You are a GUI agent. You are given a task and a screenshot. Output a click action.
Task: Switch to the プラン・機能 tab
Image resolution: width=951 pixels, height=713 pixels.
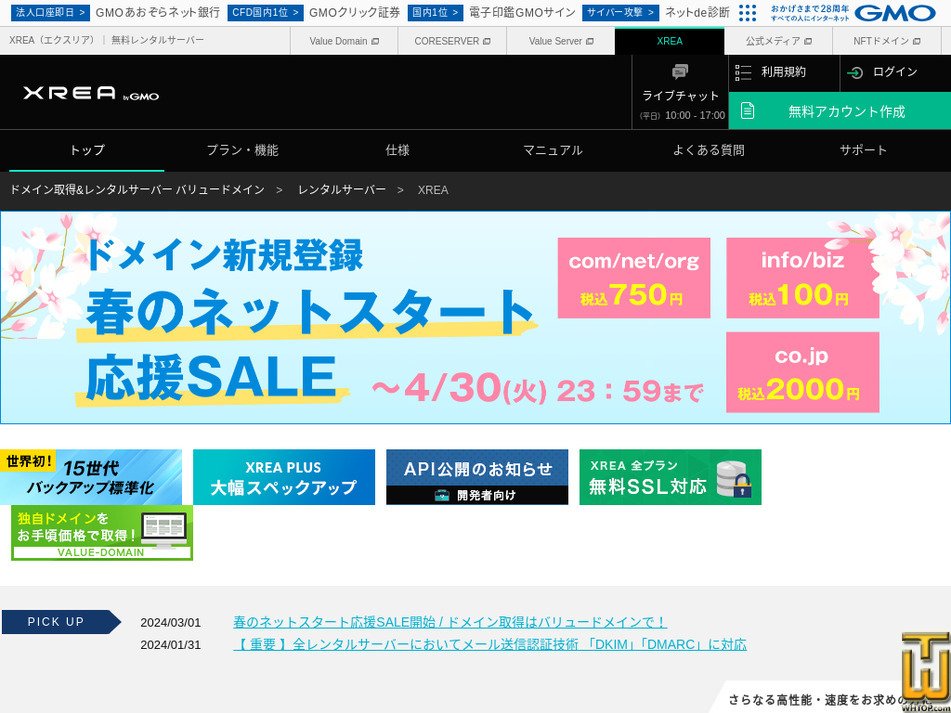(242, 149)
